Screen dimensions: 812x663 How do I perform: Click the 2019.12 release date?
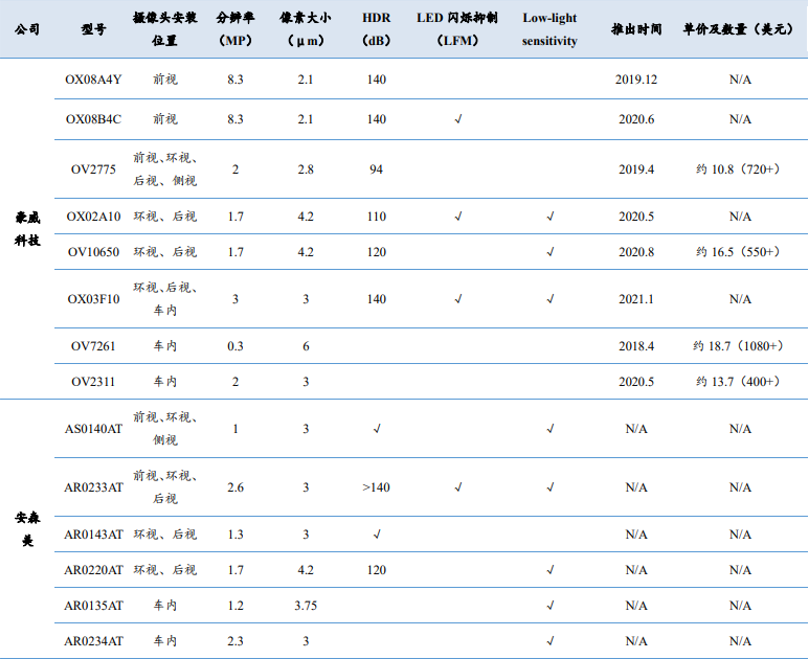(x=636, y=79)
